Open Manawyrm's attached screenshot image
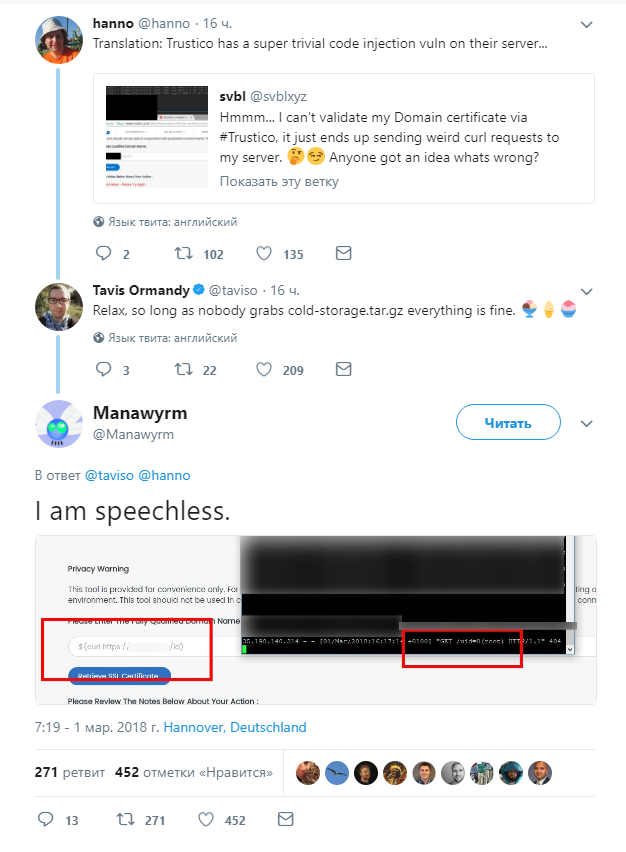This screenshot has height=852, width=626. (x=315, y=620)
